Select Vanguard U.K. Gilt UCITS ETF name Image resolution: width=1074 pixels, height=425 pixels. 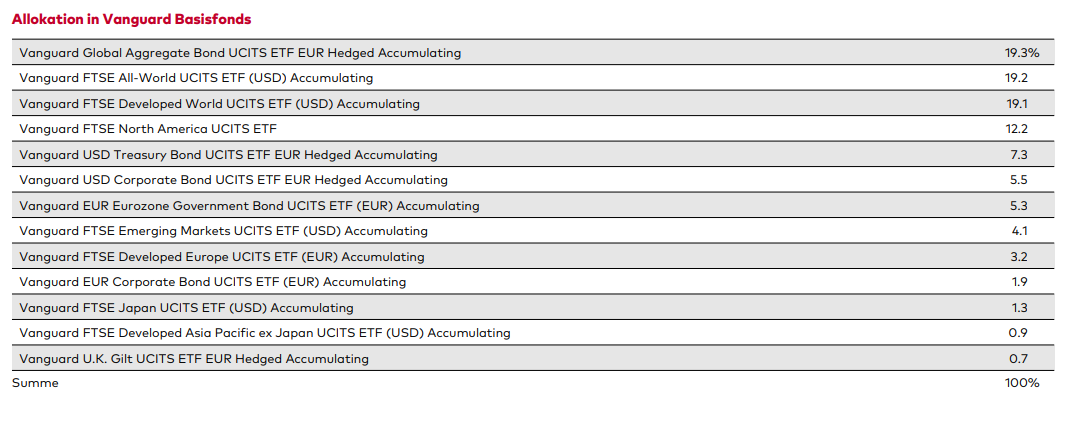[x=194, y=359]
